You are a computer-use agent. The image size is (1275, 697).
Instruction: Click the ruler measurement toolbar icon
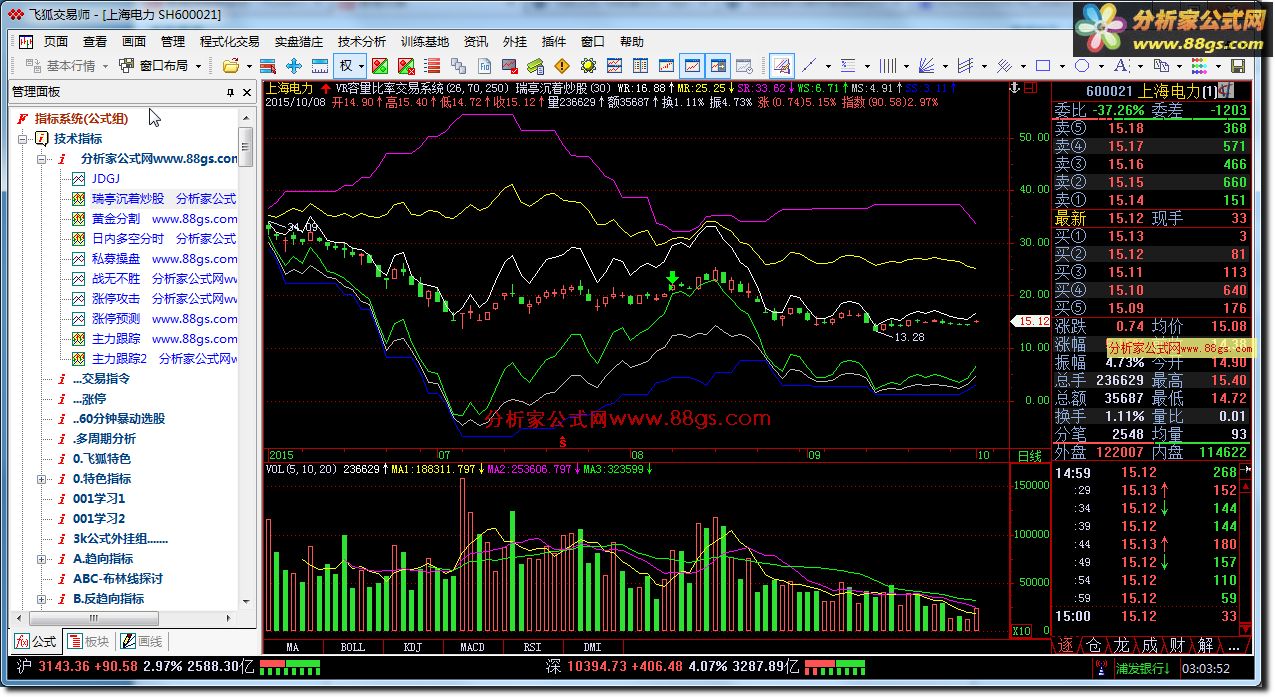coord(320,66)
